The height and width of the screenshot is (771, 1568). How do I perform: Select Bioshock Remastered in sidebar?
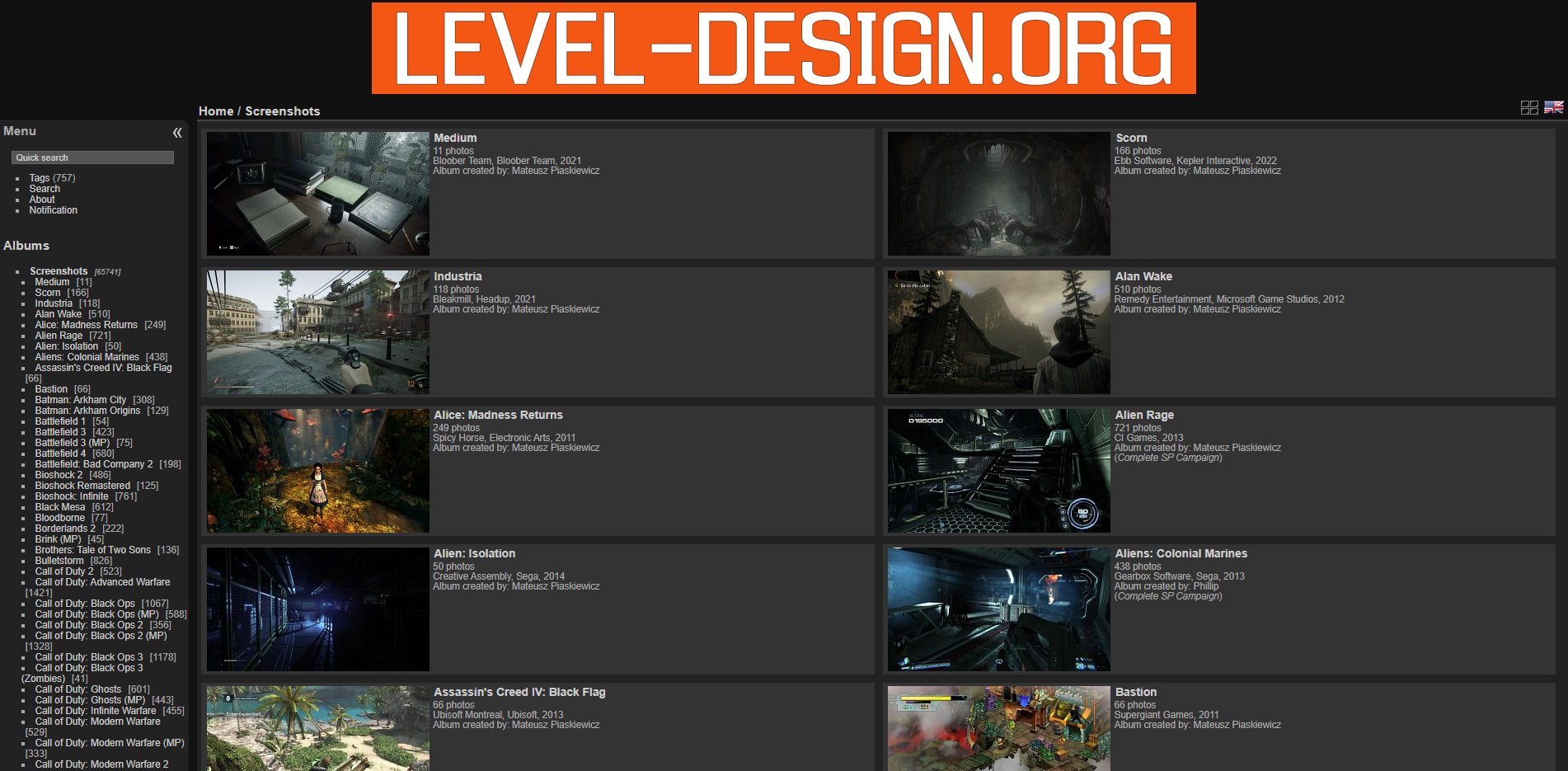coord(82,486)
